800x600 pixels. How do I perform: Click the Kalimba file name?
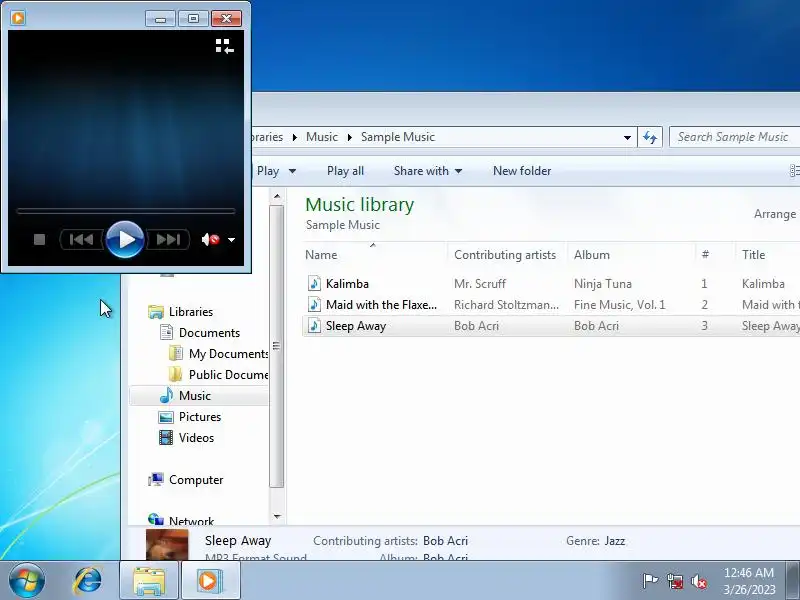pyautogui.click(x=347, y=284)
